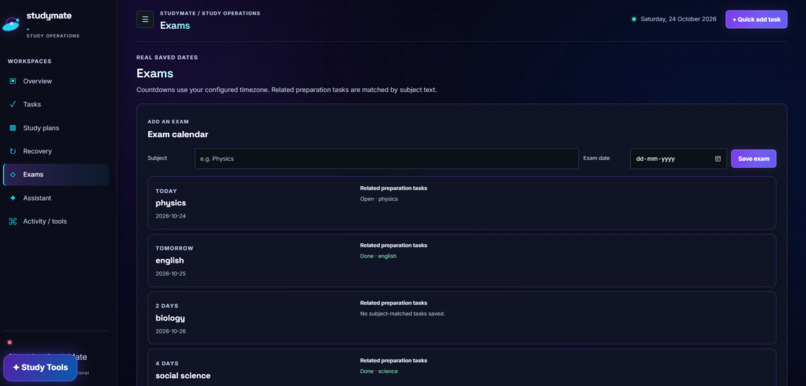Open the Study Tools floating button
806x386 pixels.
[40, 367]
